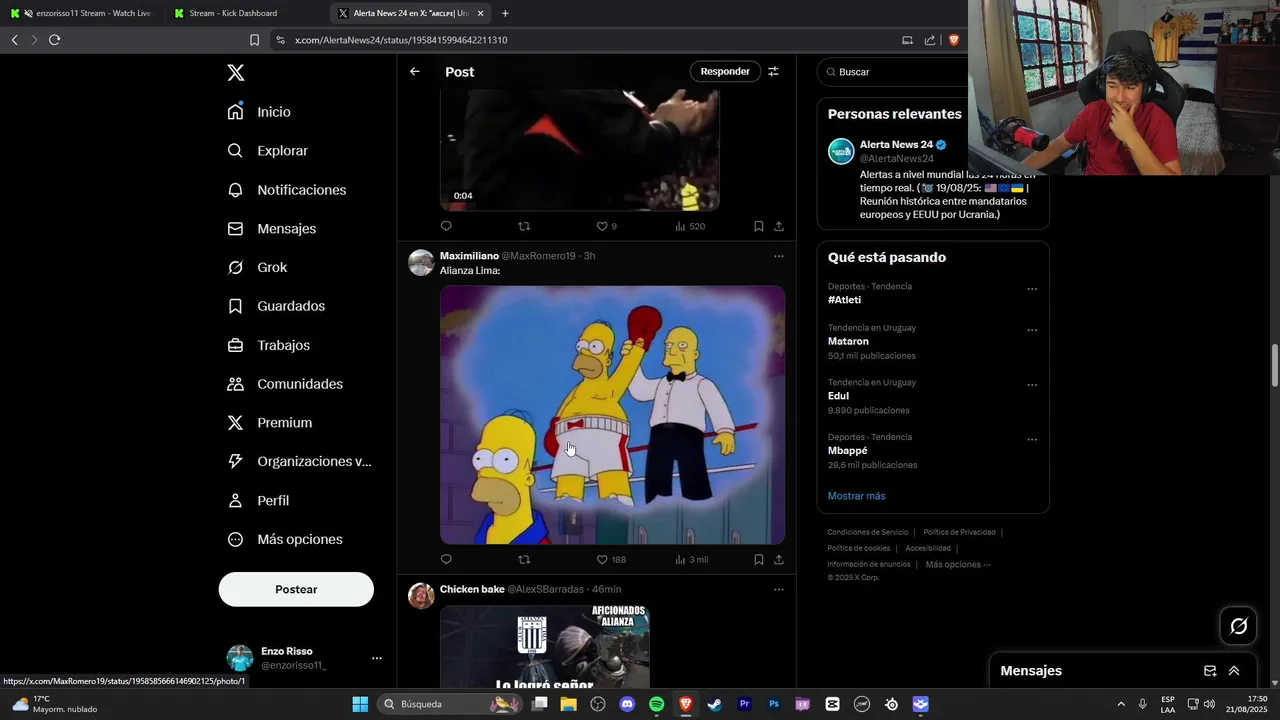View stats of post with 3 mil views

691,560
